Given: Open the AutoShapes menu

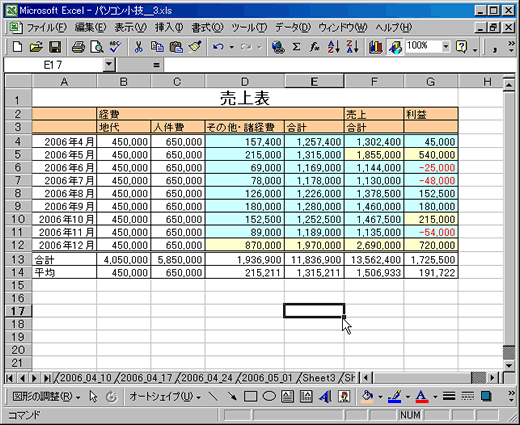Looking at the screenshot, I should 165,397.
